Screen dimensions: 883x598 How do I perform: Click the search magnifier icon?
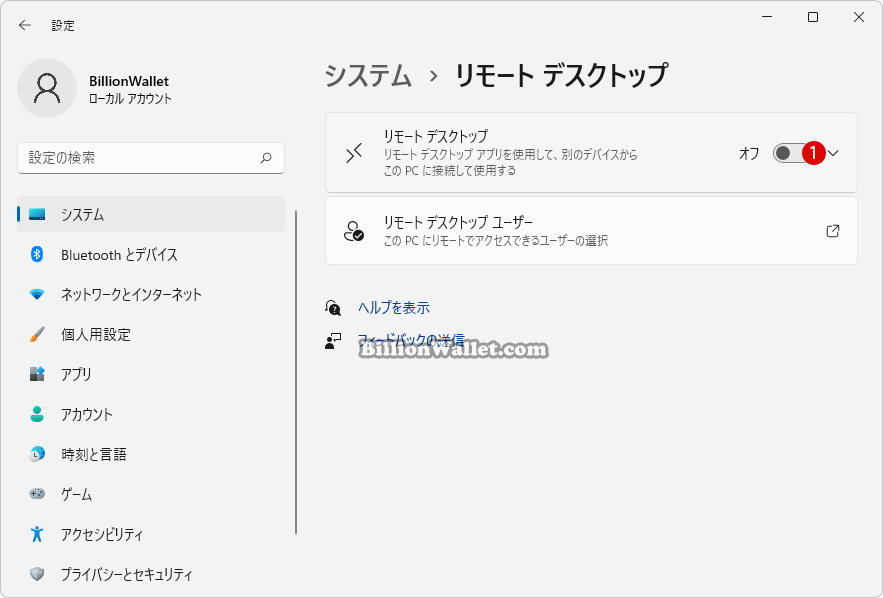(x=266, y=158)
